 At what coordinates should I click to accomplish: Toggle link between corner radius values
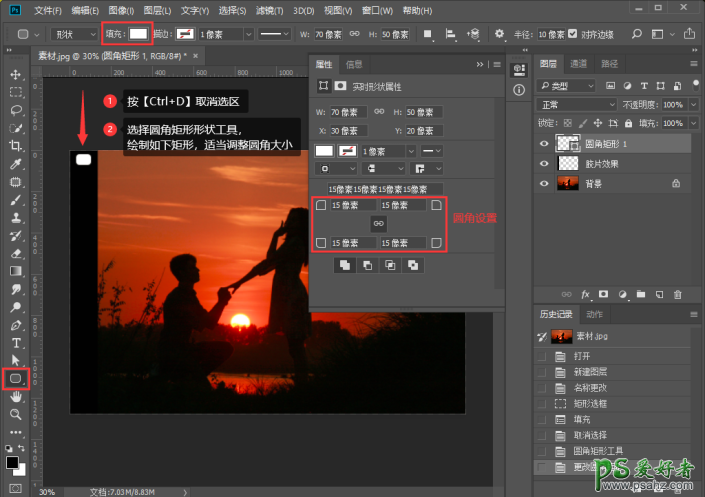click(x=379, y=224)
